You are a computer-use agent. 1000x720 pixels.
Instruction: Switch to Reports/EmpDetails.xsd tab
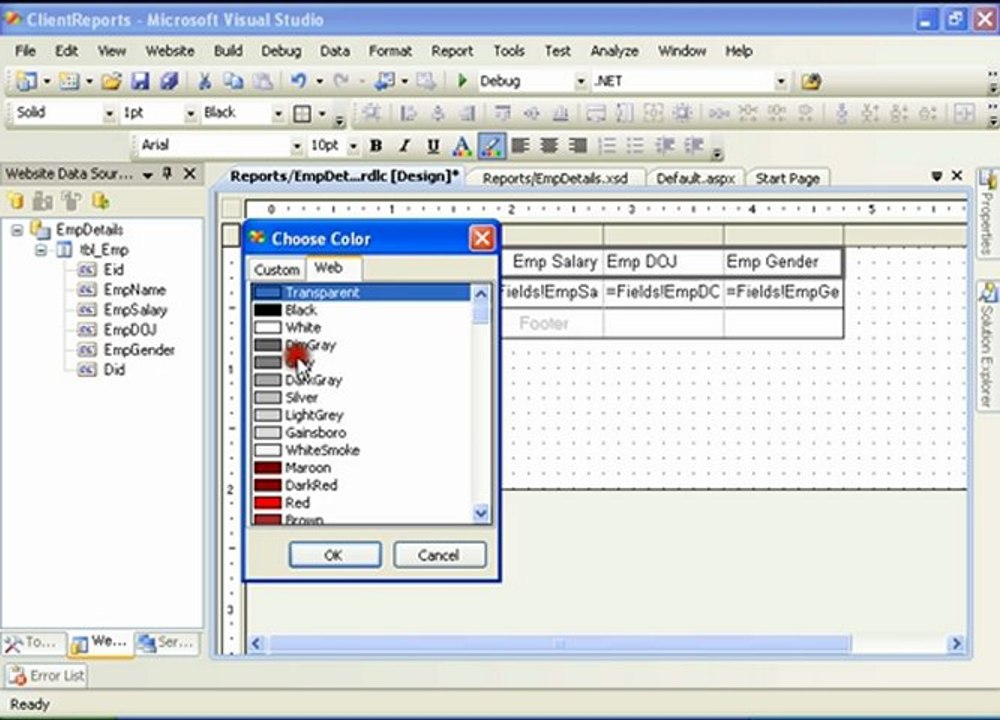(555, 179)
